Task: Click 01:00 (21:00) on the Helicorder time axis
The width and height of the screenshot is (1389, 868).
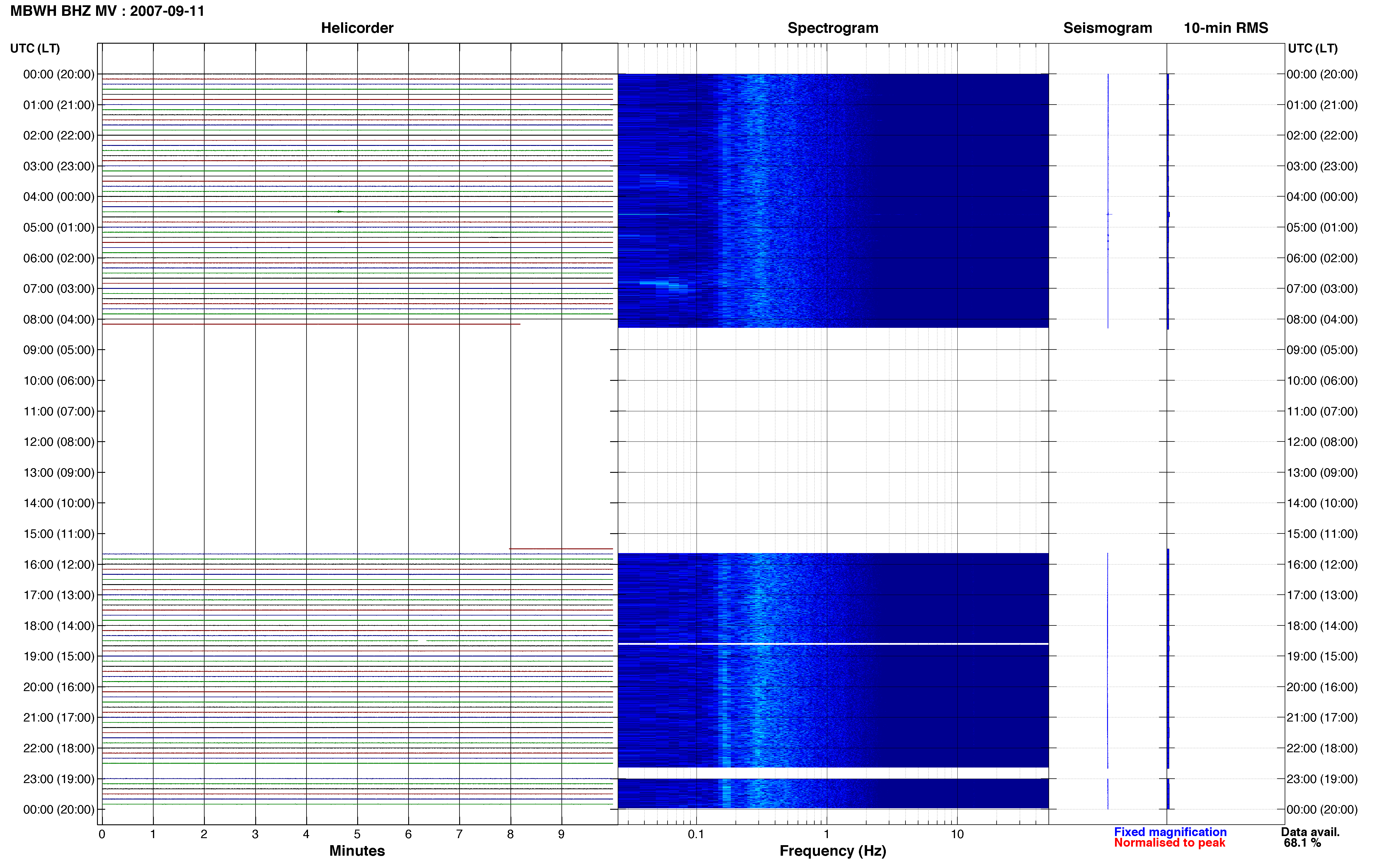Action: point(59,105)
